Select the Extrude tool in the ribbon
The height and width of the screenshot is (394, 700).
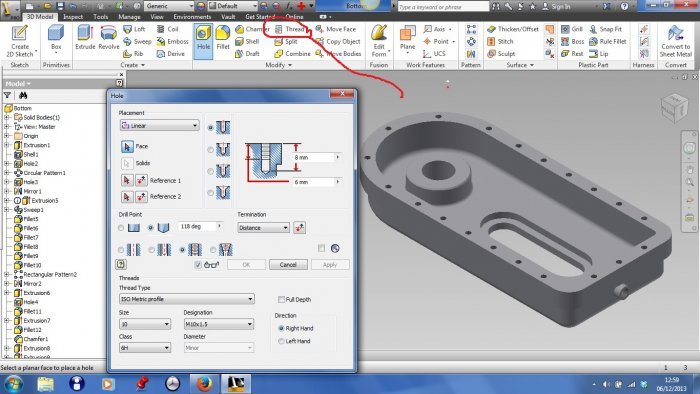coord(85,37)
